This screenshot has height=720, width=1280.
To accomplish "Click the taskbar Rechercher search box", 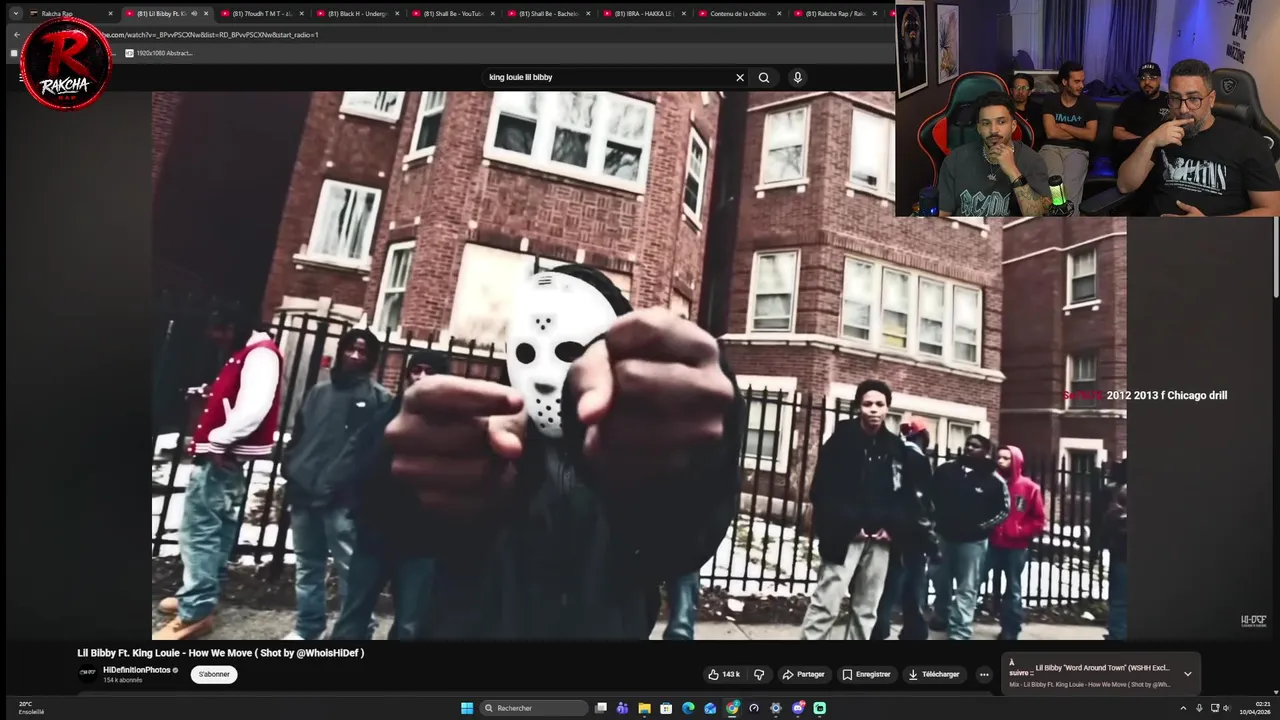I will [x=534, y=708].
